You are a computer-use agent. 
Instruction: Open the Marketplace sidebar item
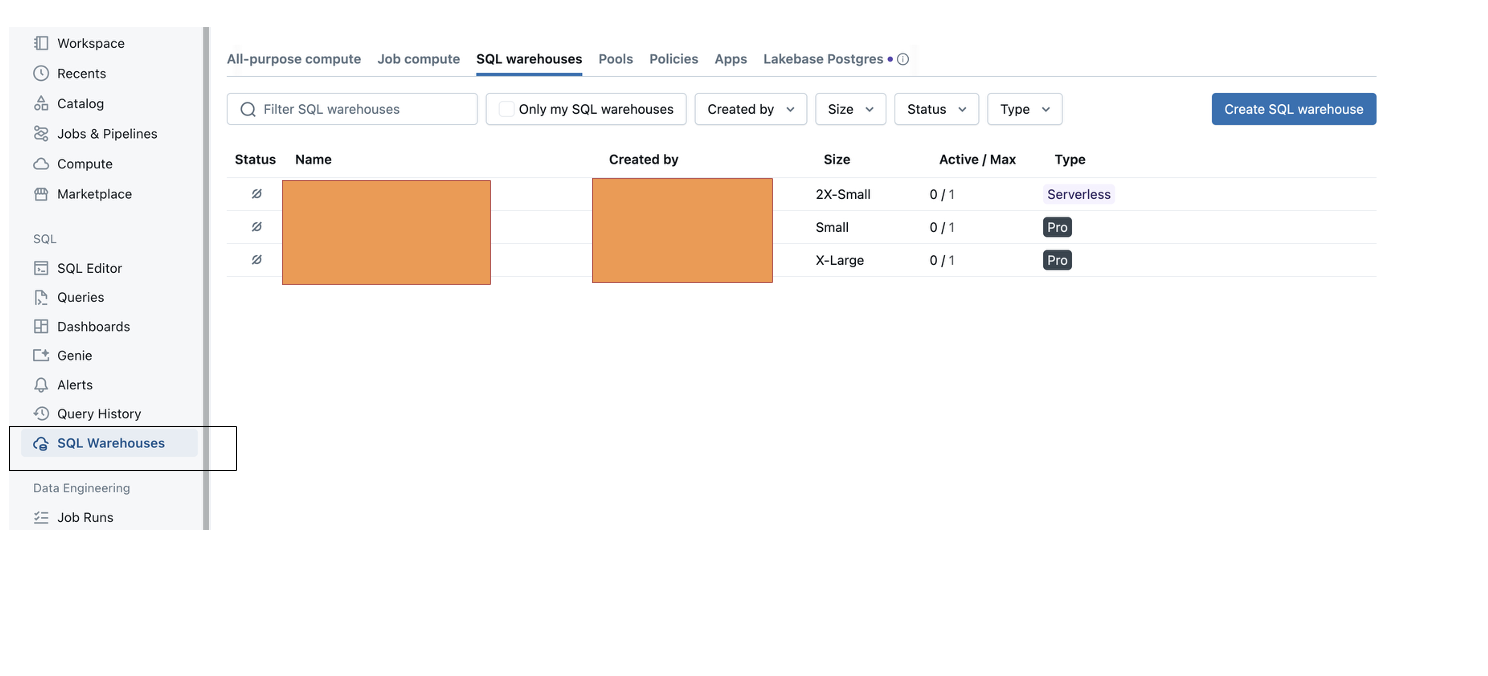[x=95, y=194]
